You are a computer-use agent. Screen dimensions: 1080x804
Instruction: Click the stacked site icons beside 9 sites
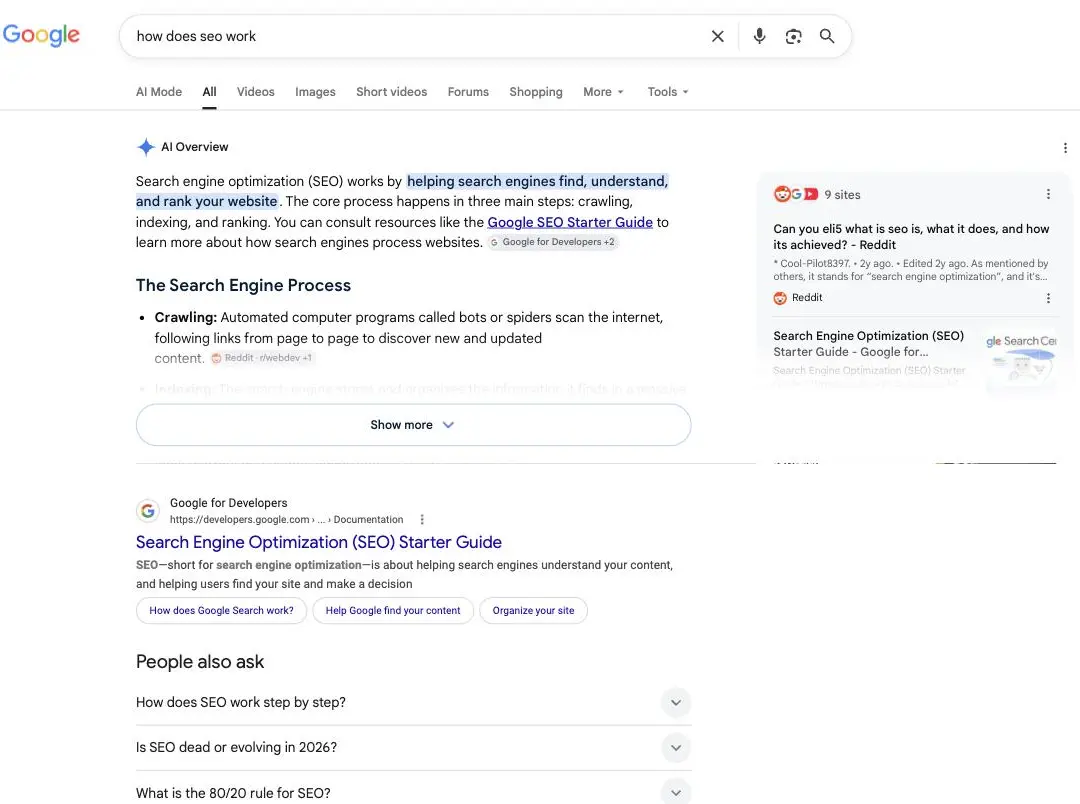796,194
